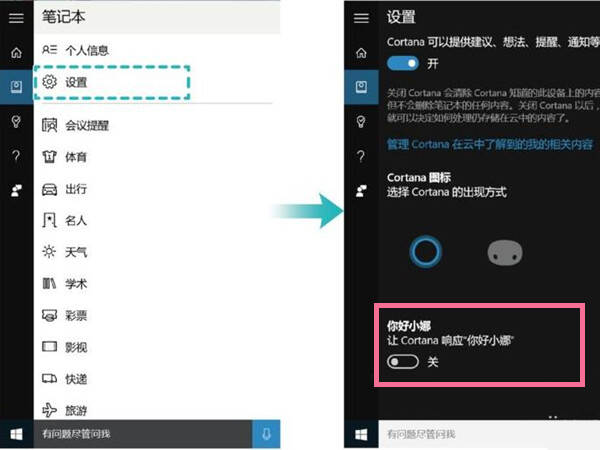Click the microphone icon in the search bar

(x=266, y=434)
